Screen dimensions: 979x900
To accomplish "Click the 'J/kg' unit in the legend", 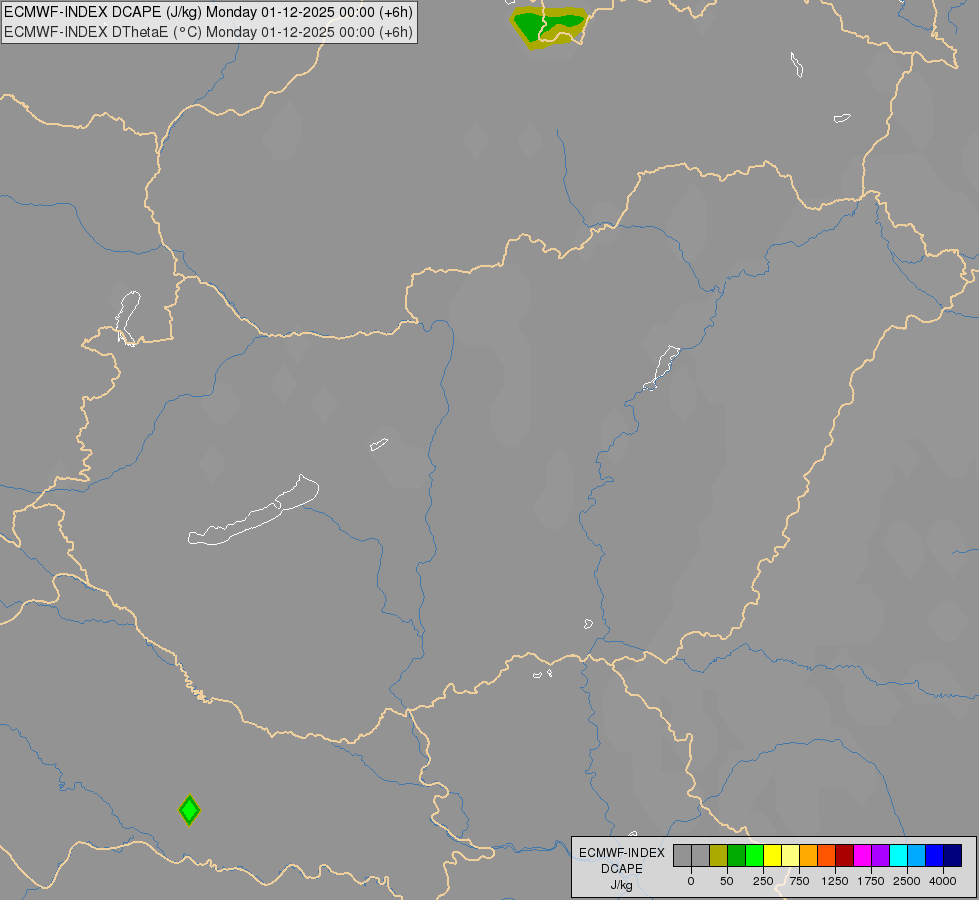I will click(x=622, y=885).
